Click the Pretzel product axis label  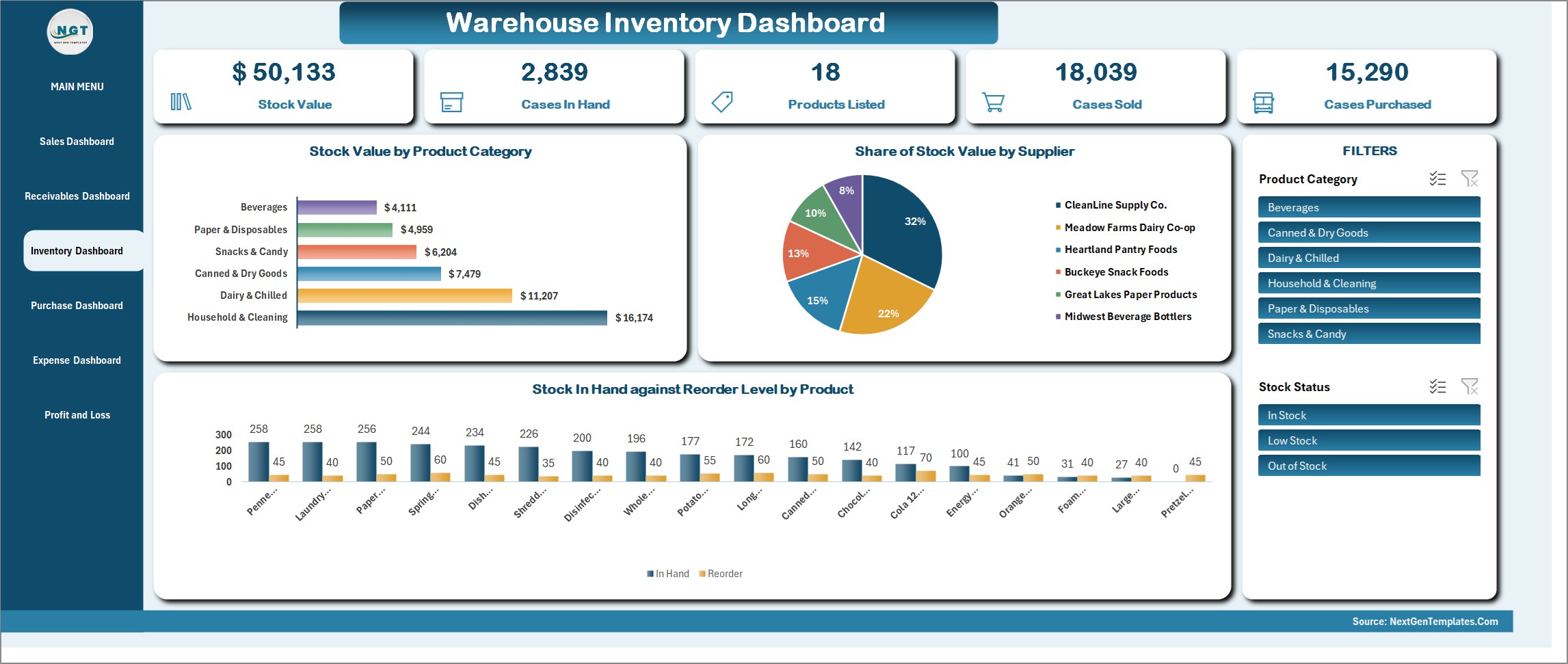[x=1178, y=503]
